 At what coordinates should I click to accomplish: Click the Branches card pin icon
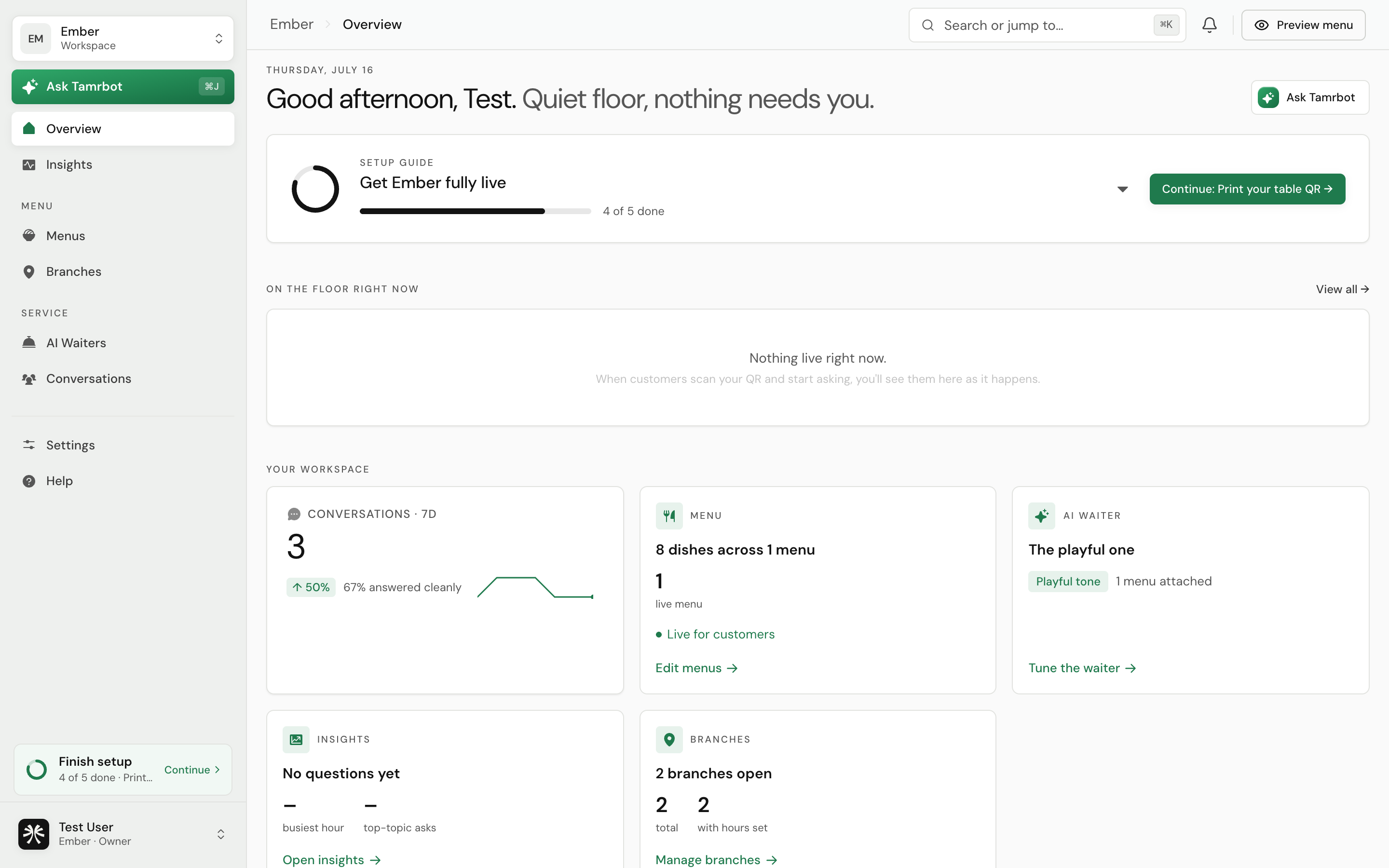[668, 739]
